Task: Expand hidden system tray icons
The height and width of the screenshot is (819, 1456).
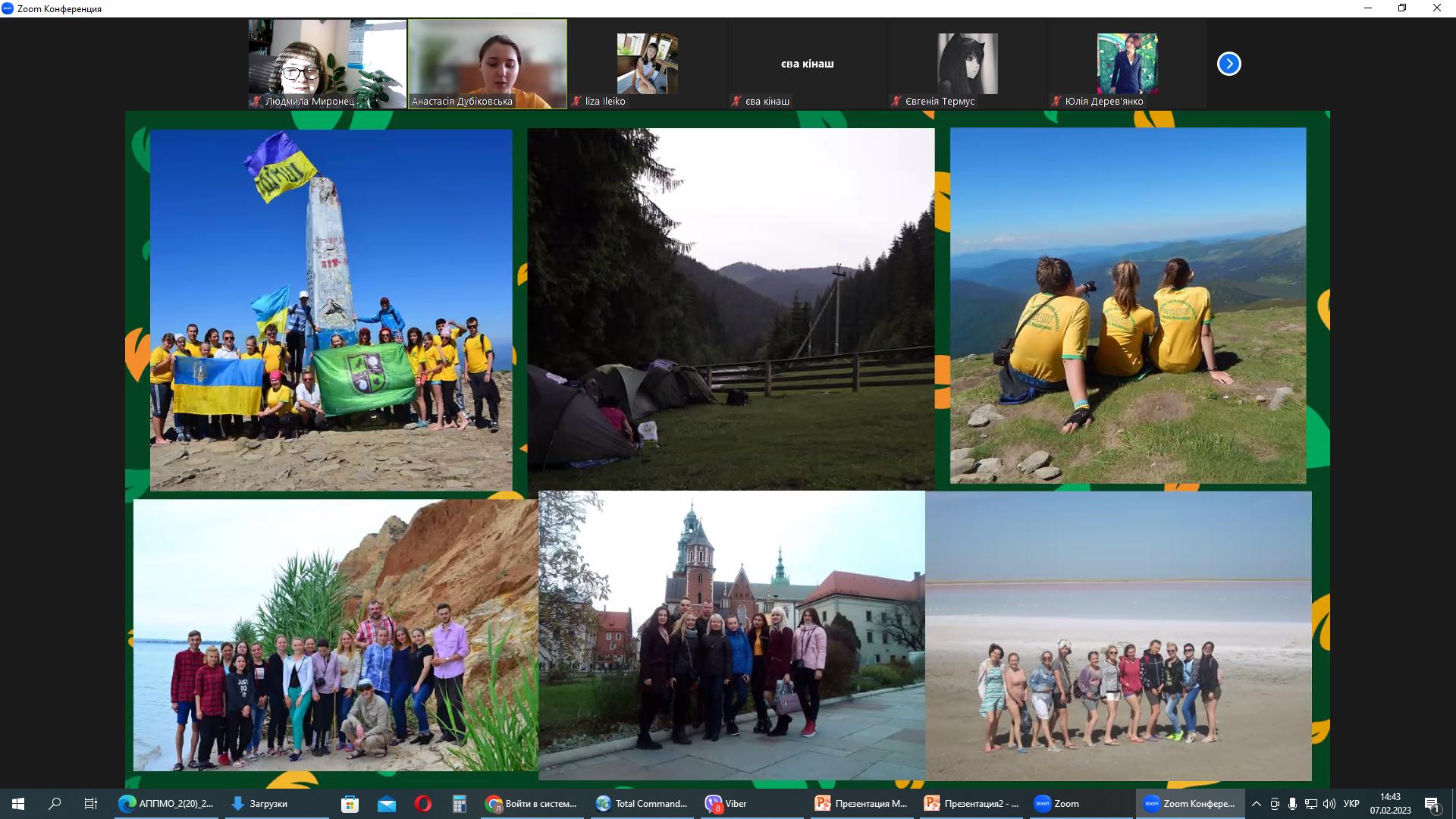Action: click(1257, 804)
